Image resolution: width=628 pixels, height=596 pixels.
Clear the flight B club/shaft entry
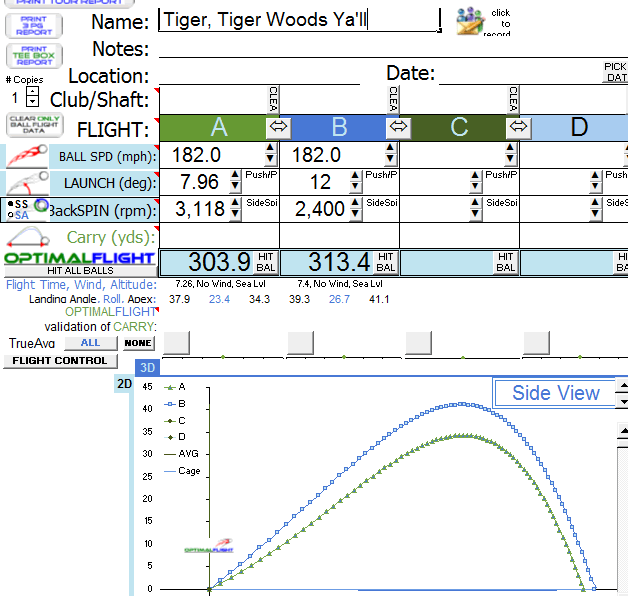click(x=393, y=99)
